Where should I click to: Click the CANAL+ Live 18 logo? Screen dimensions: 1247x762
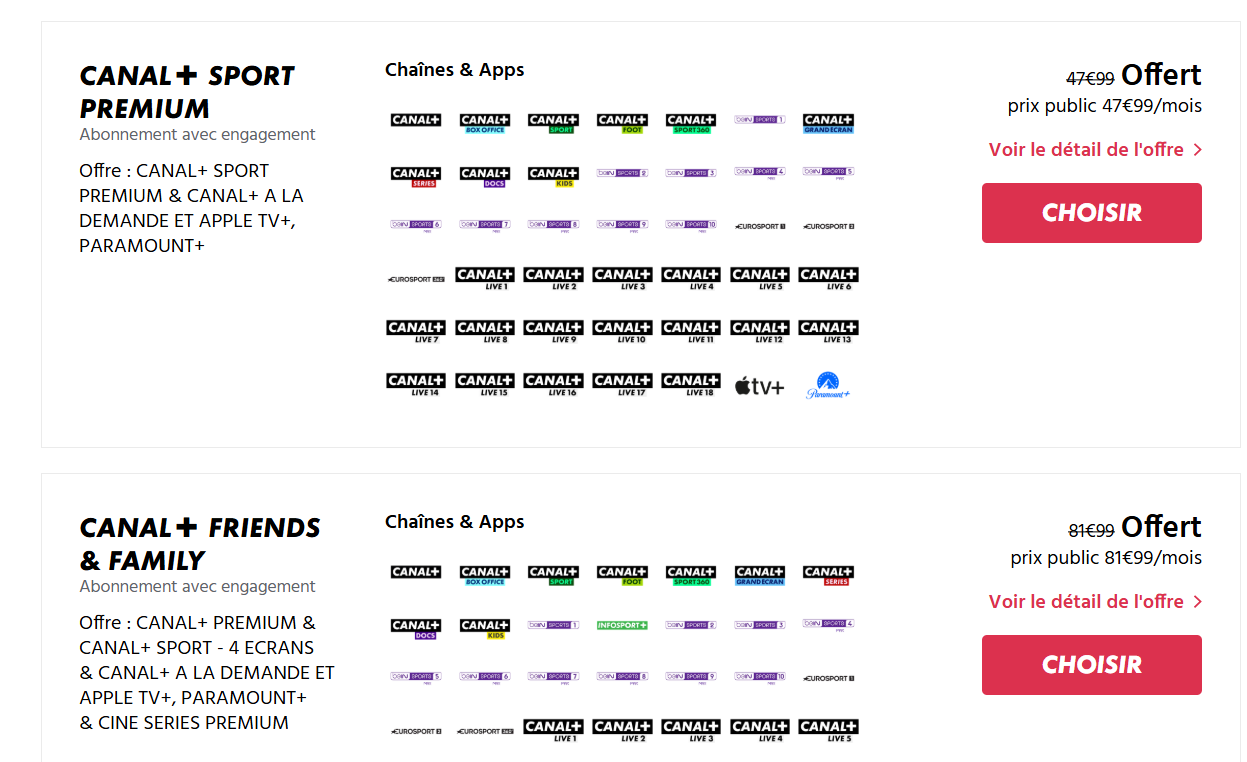tap(691, 385)
